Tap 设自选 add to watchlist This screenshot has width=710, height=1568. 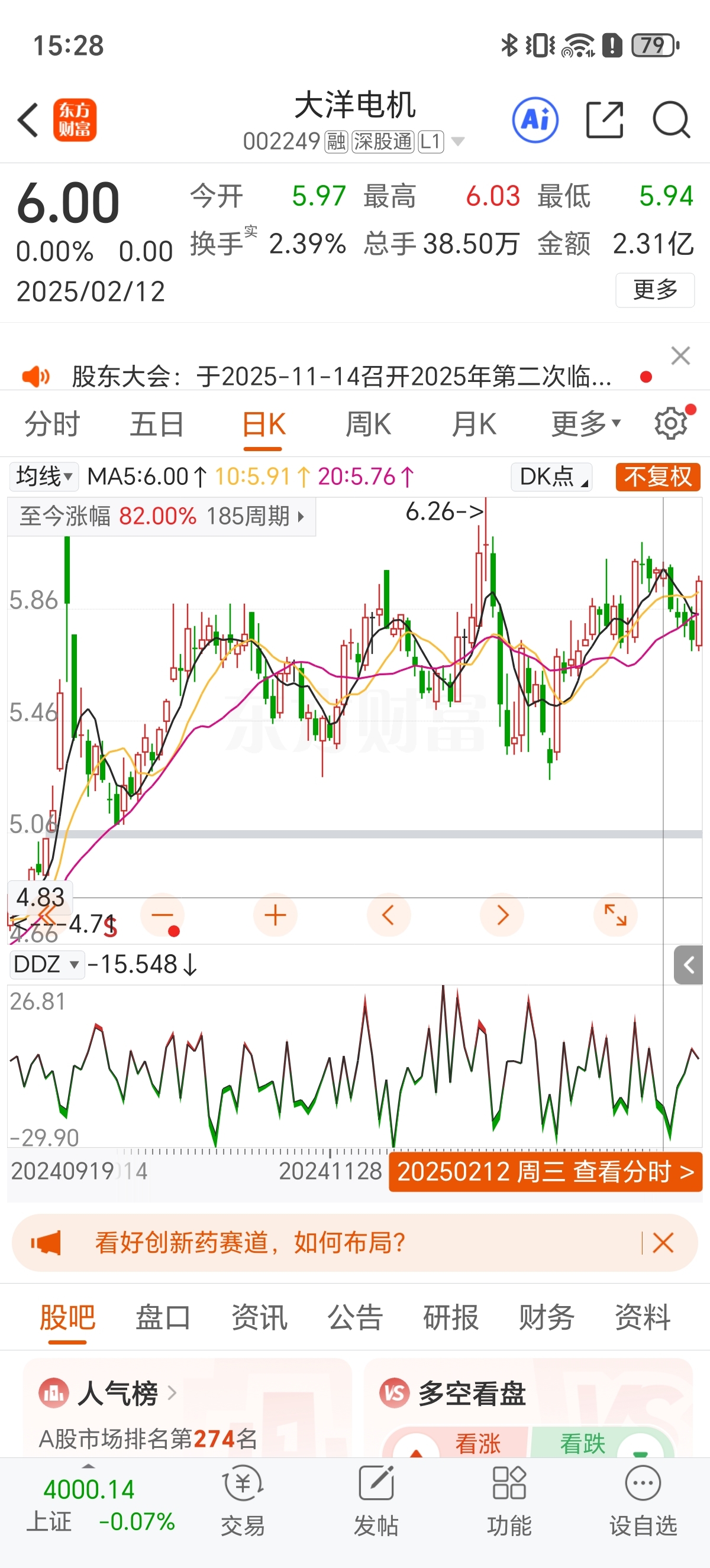(643, 1499)
